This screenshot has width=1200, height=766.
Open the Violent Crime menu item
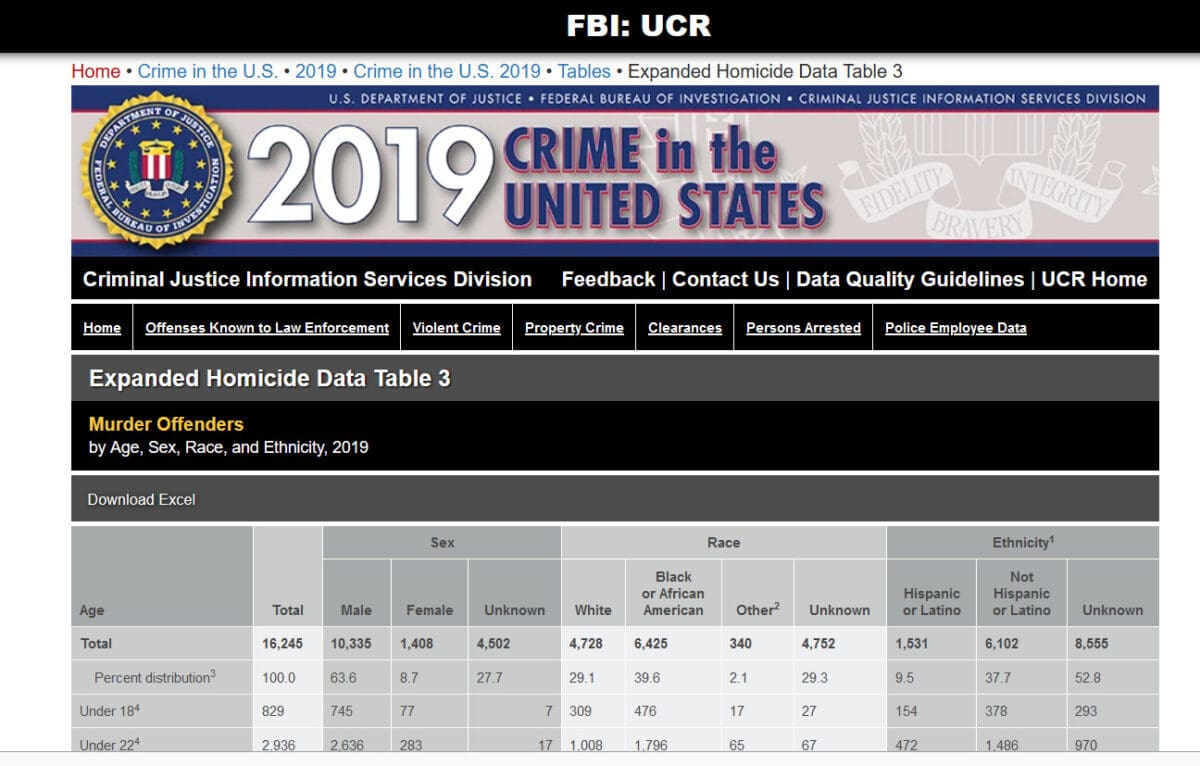(x=456, y=328)
